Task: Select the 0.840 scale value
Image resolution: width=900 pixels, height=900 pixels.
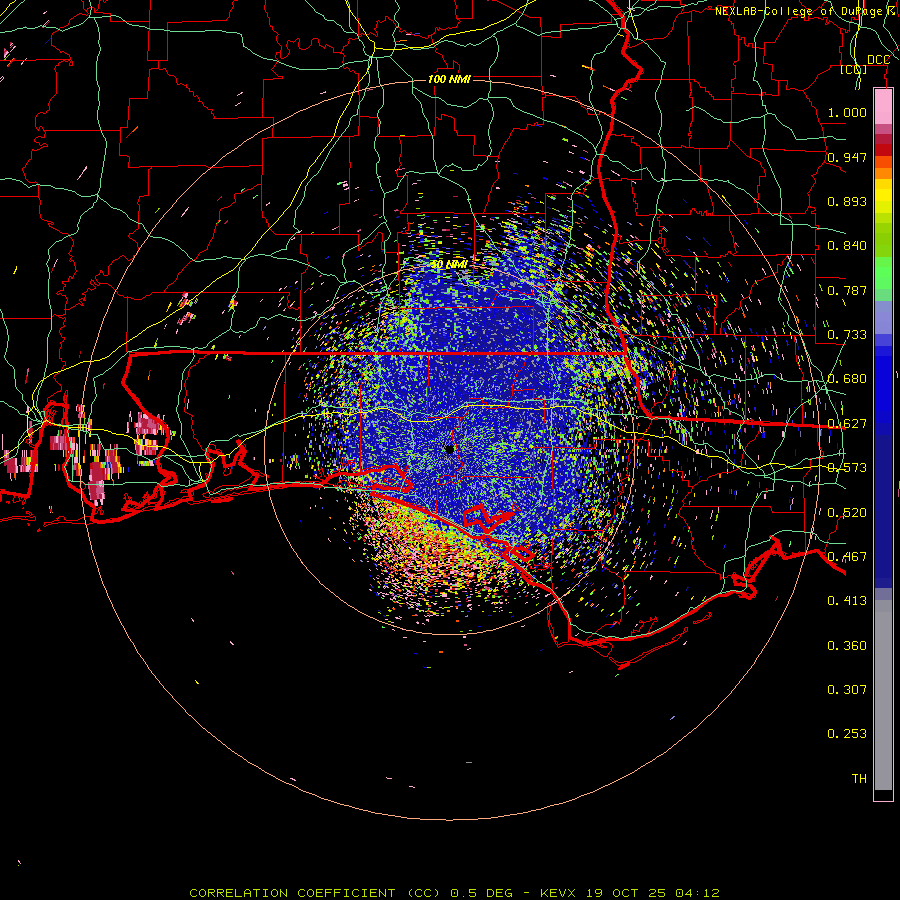Action: pos(847,246)
